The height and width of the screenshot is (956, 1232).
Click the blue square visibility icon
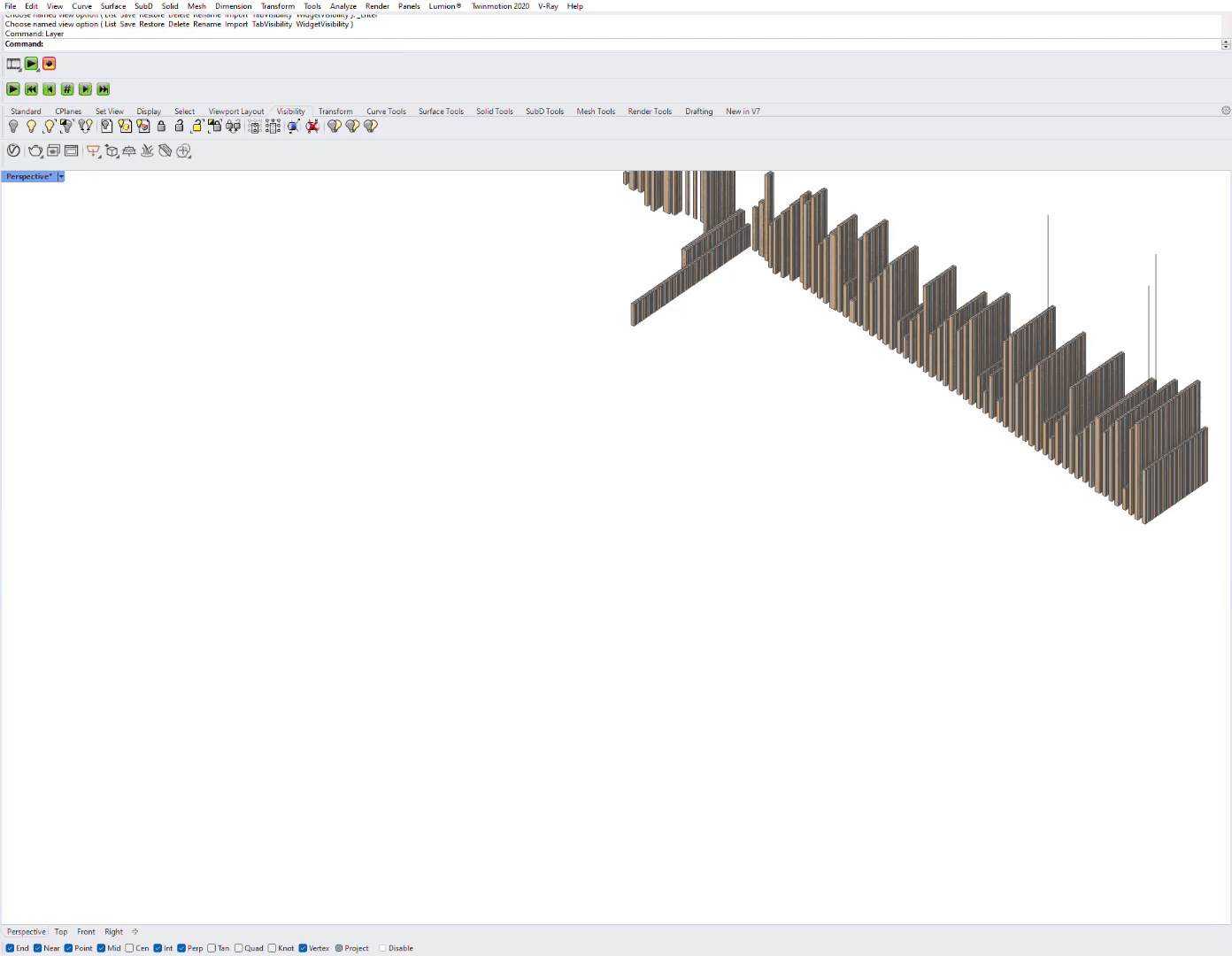click(294, 127)
